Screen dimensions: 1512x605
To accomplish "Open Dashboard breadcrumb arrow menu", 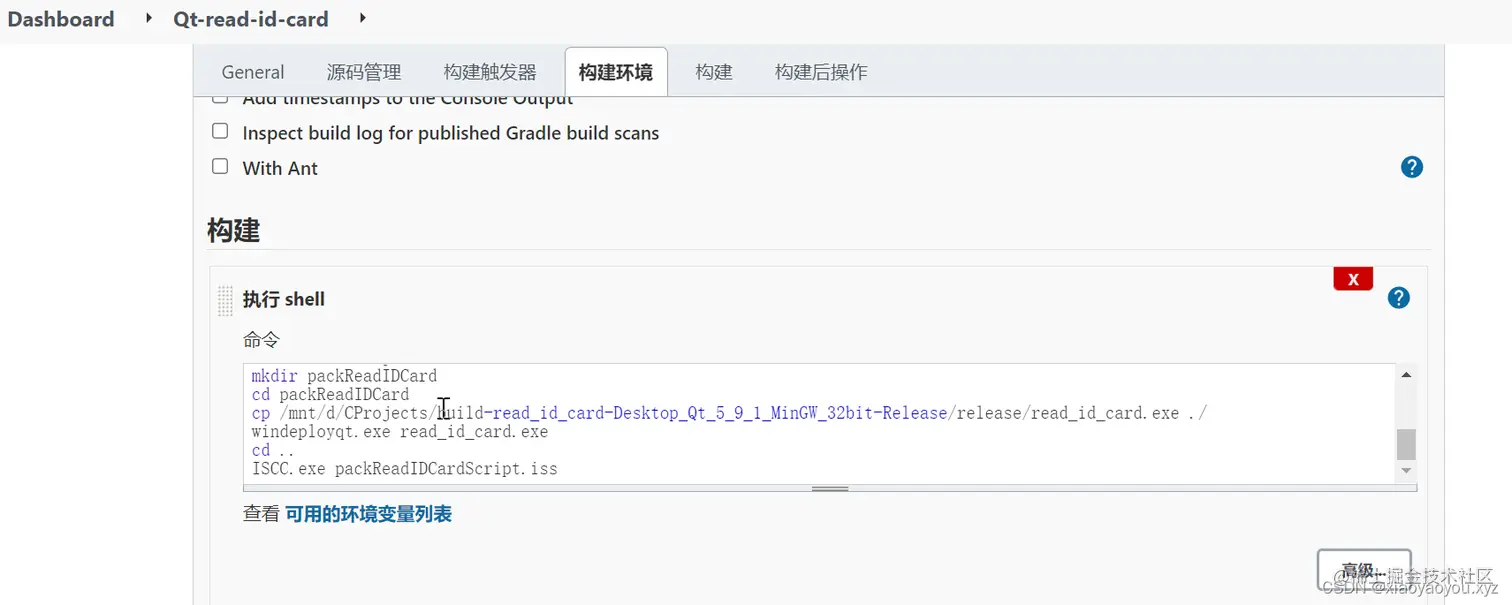I will (149, 18).
